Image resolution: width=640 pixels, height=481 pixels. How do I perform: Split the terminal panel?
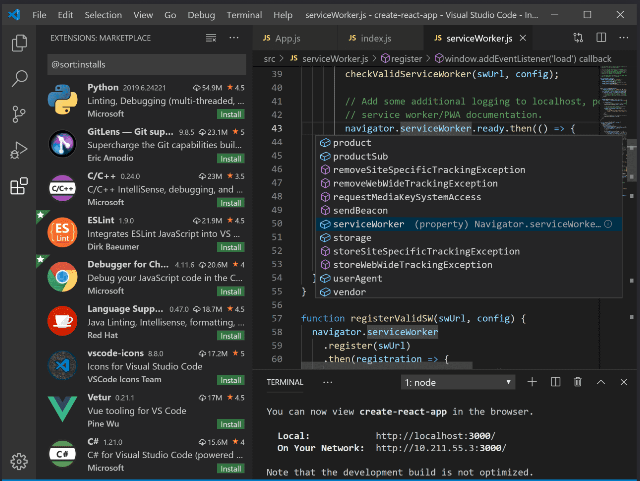point(554,382)
